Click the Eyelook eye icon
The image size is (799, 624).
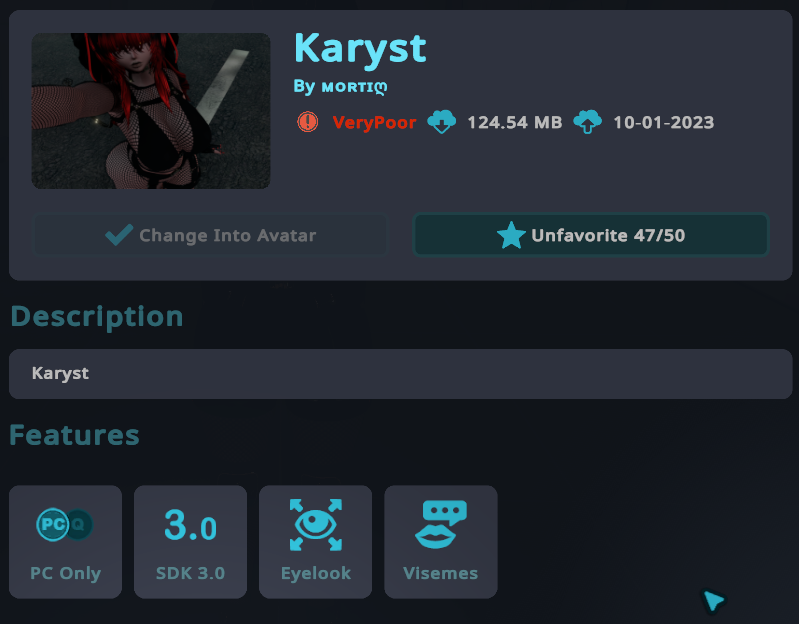click(x=316, y=525)
